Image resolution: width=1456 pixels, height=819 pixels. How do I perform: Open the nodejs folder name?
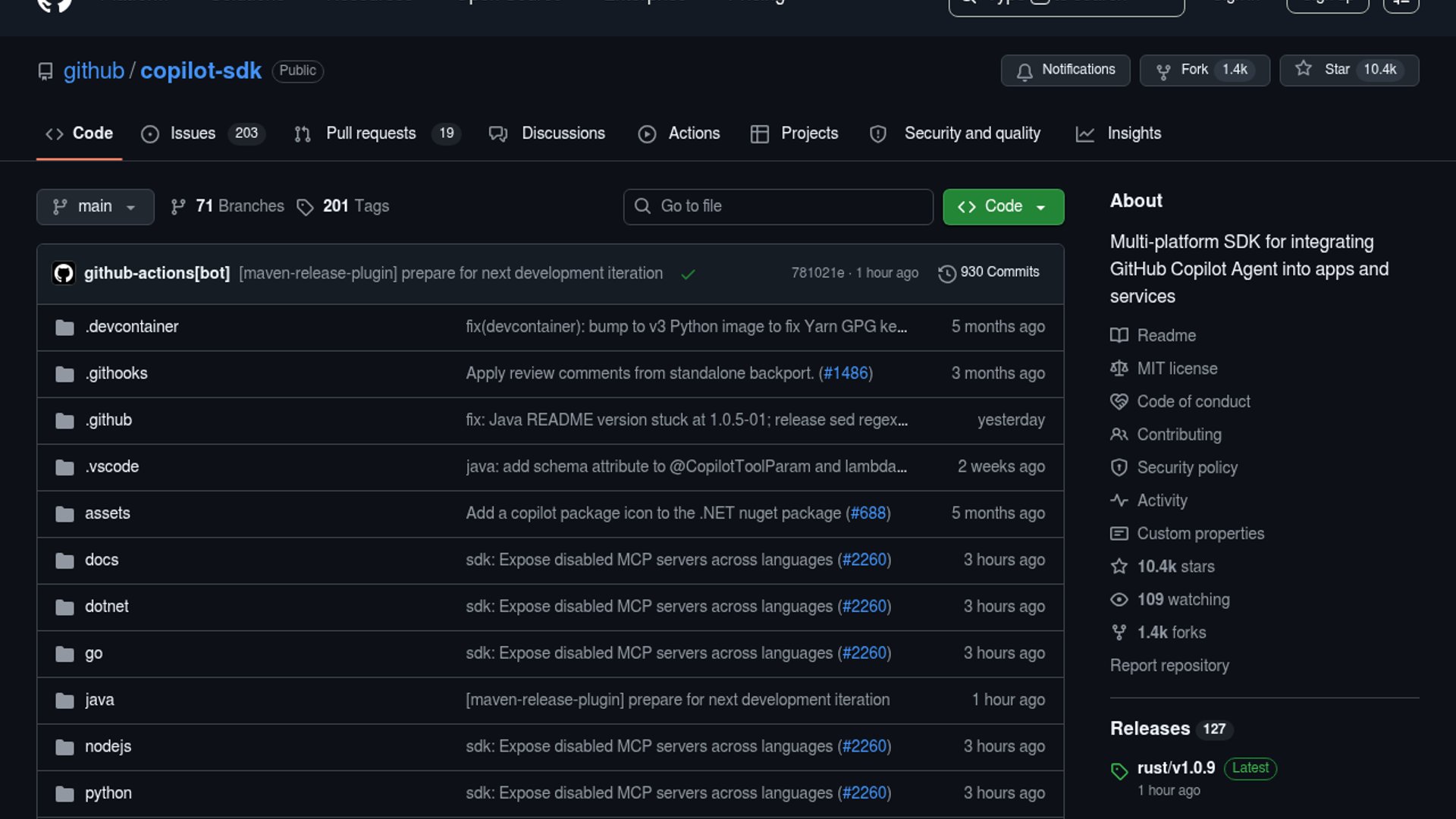coord(108,746)
